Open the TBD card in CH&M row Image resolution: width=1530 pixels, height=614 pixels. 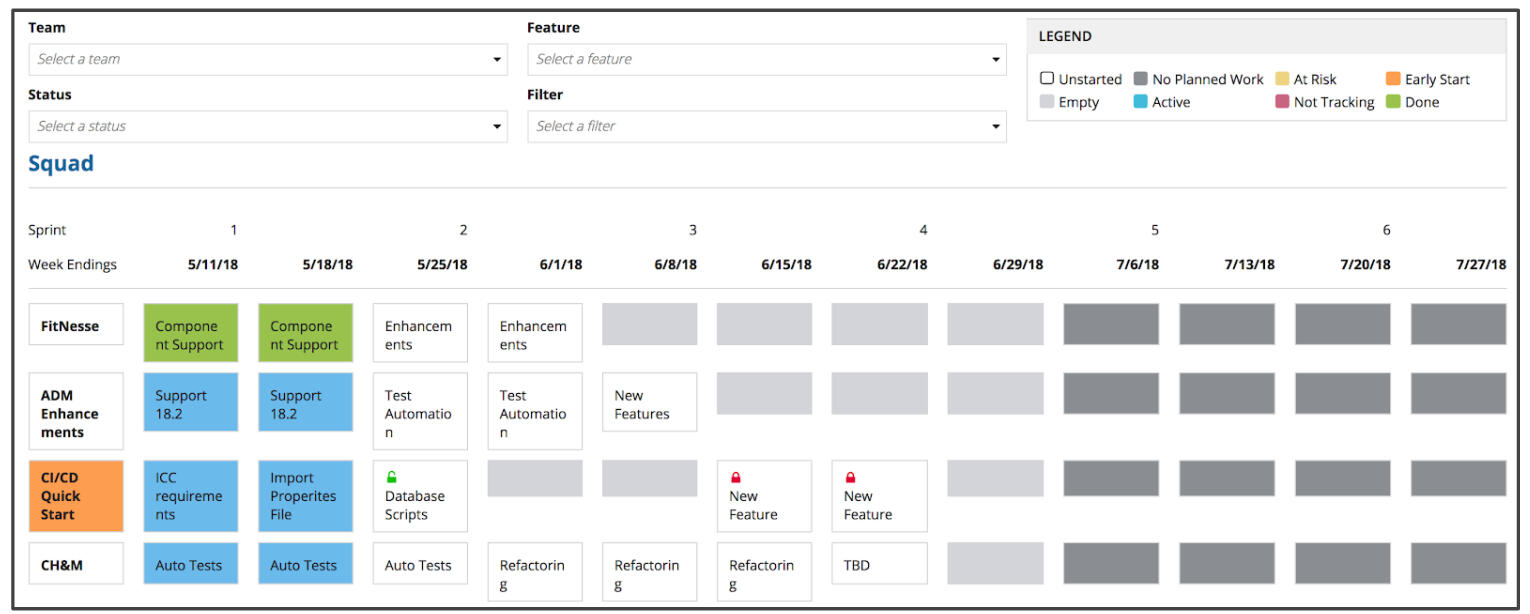879,565
